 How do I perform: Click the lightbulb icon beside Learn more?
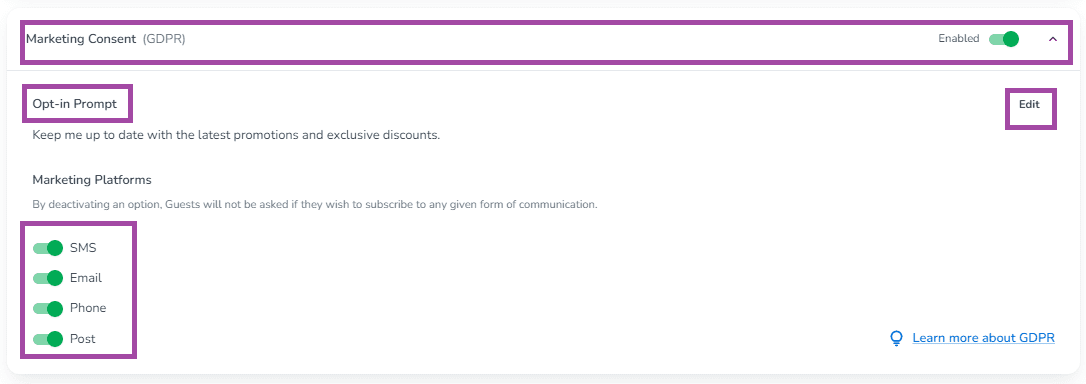tap(896, 338)
